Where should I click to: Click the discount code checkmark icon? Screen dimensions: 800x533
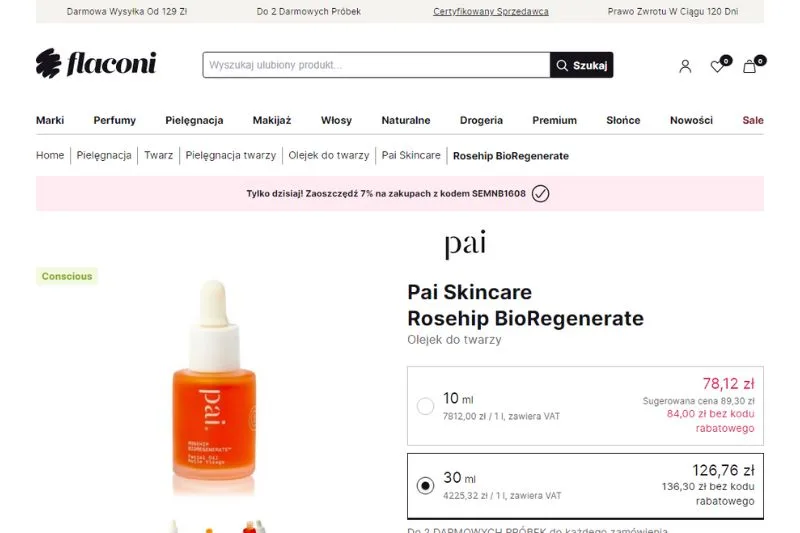click(540, 194)
